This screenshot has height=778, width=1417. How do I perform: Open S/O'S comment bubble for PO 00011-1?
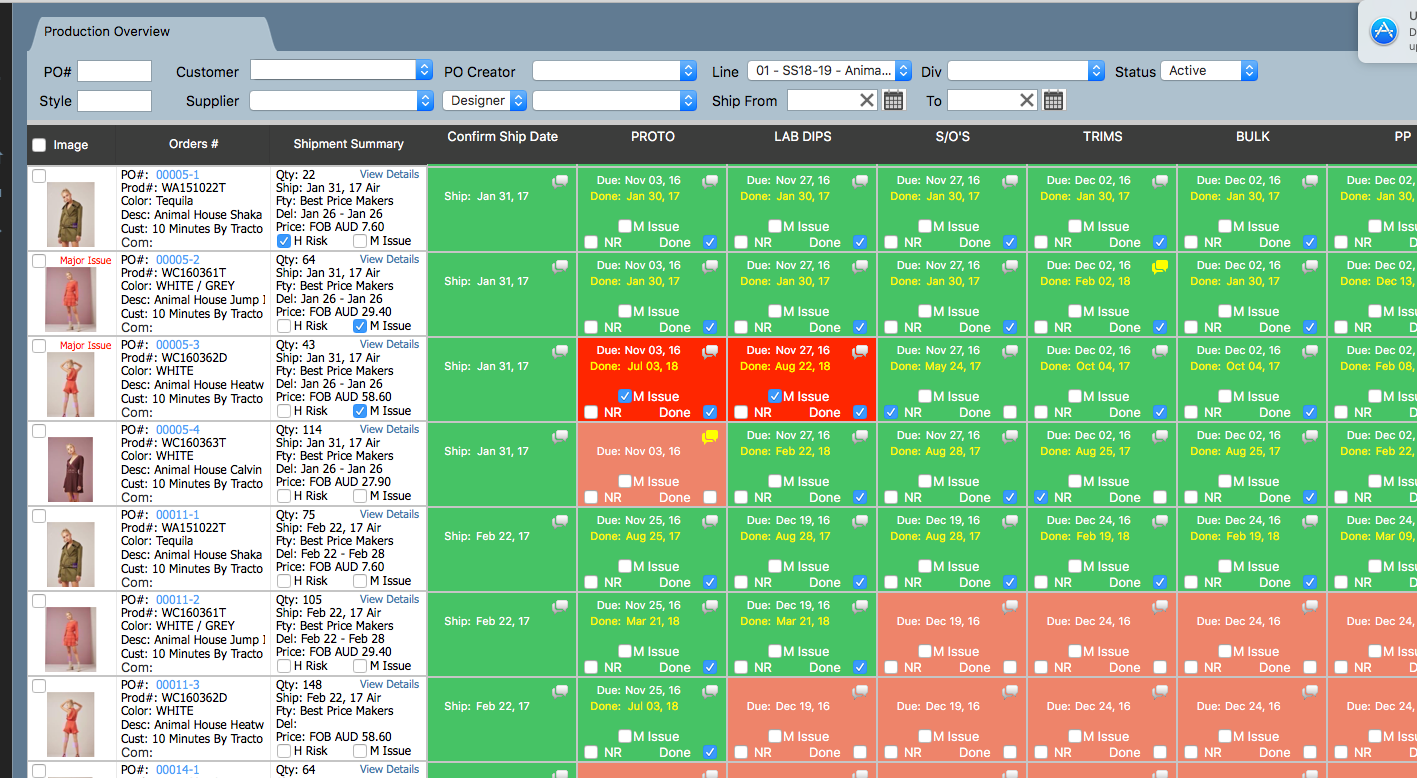(1010, 521)
